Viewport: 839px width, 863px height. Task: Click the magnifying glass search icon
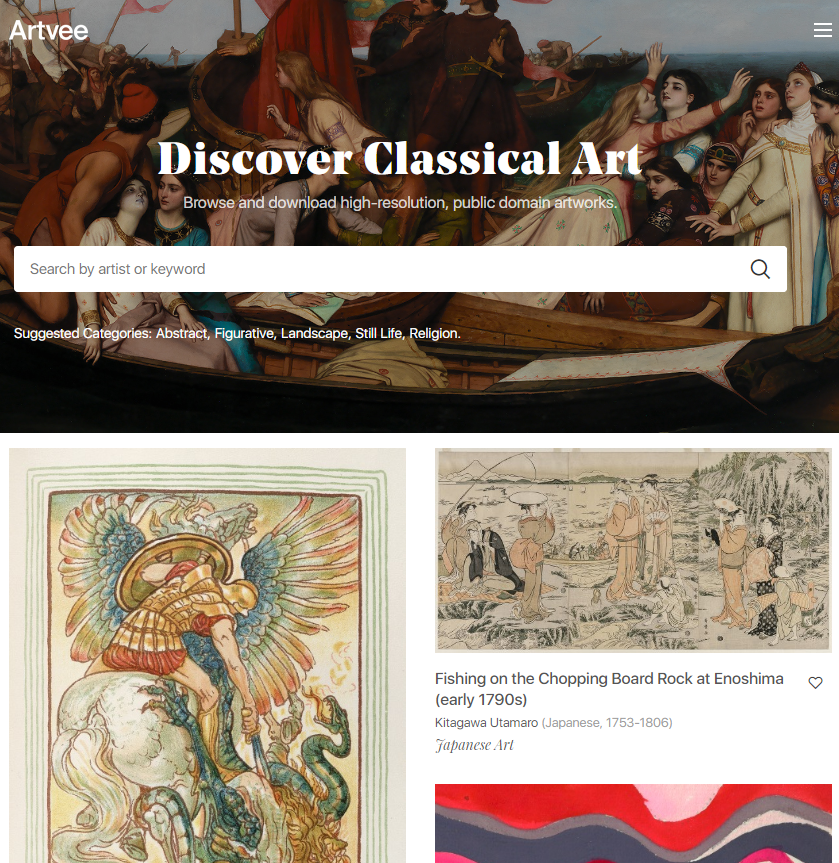(760, 269)
